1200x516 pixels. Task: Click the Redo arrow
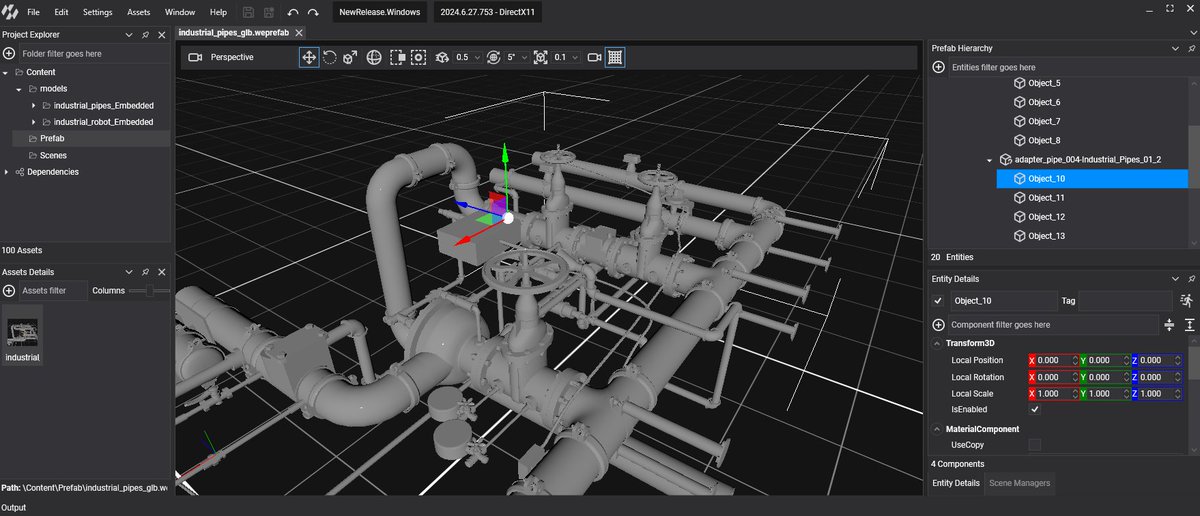point(313,12)
